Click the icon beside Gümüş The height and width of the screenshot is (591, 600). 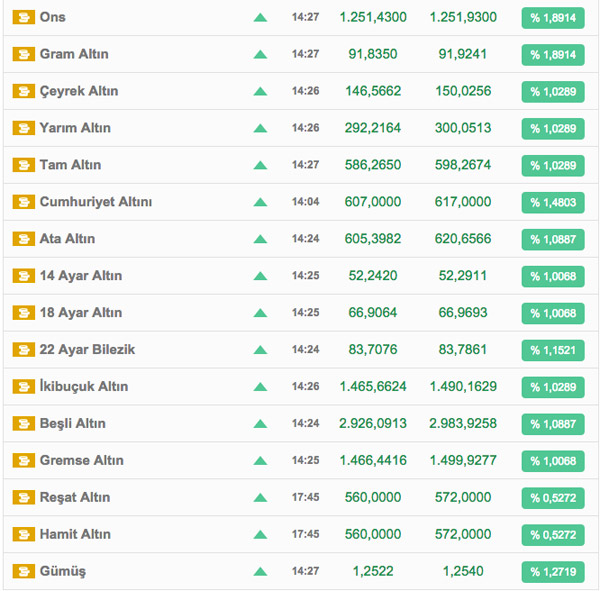click(x=23, y=572)
